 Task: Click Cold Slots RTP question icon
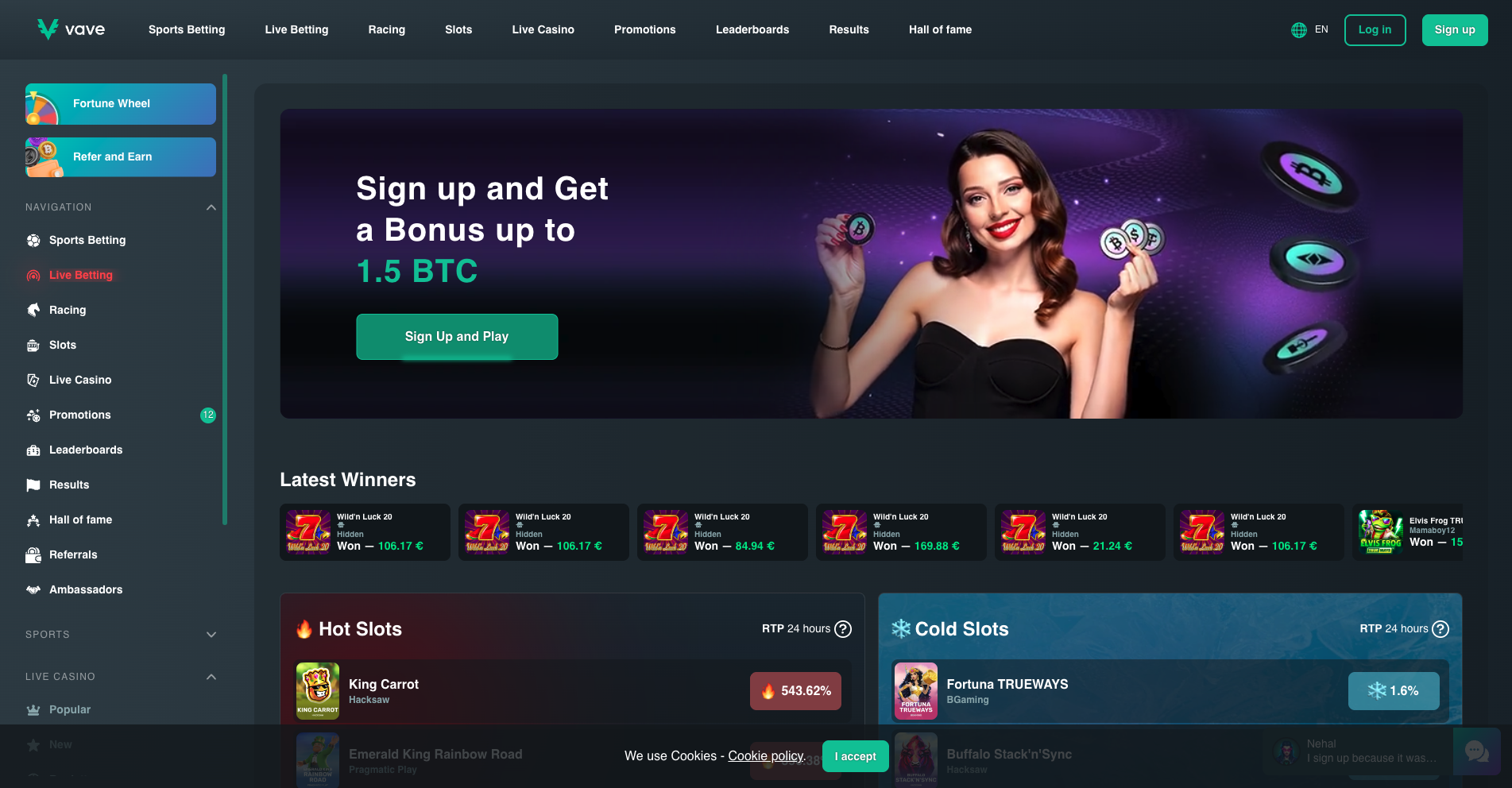[x=1440, y=629]
